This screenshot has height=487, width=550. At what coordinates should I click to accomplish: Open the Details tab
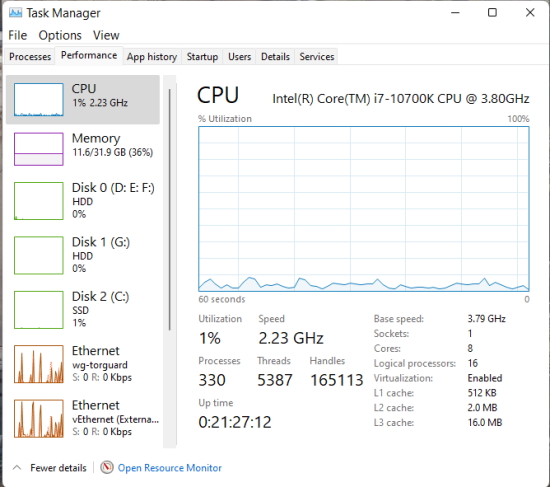[275, 56]
